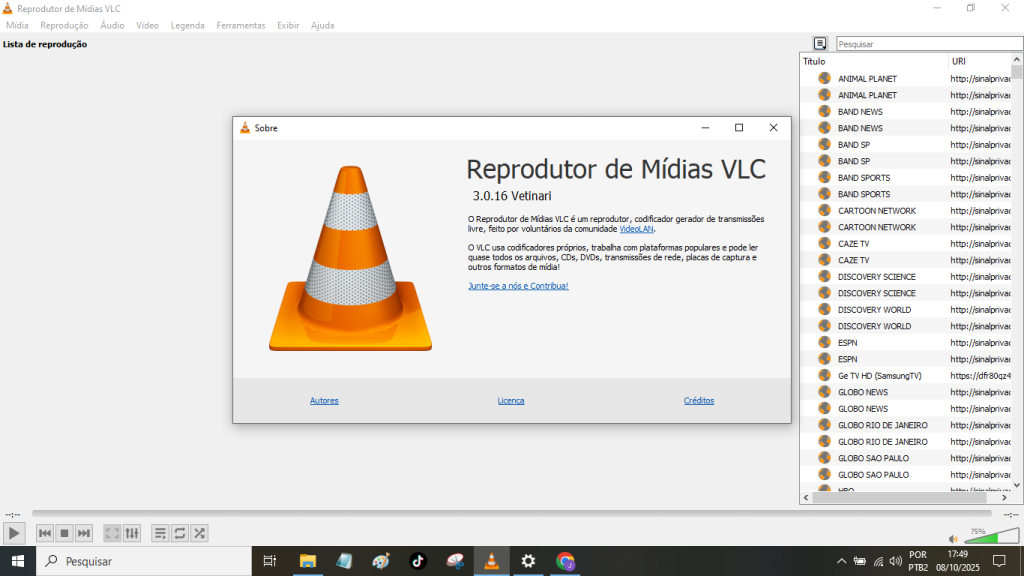Open extended settings equalizer icon

[x=132, y=534]
